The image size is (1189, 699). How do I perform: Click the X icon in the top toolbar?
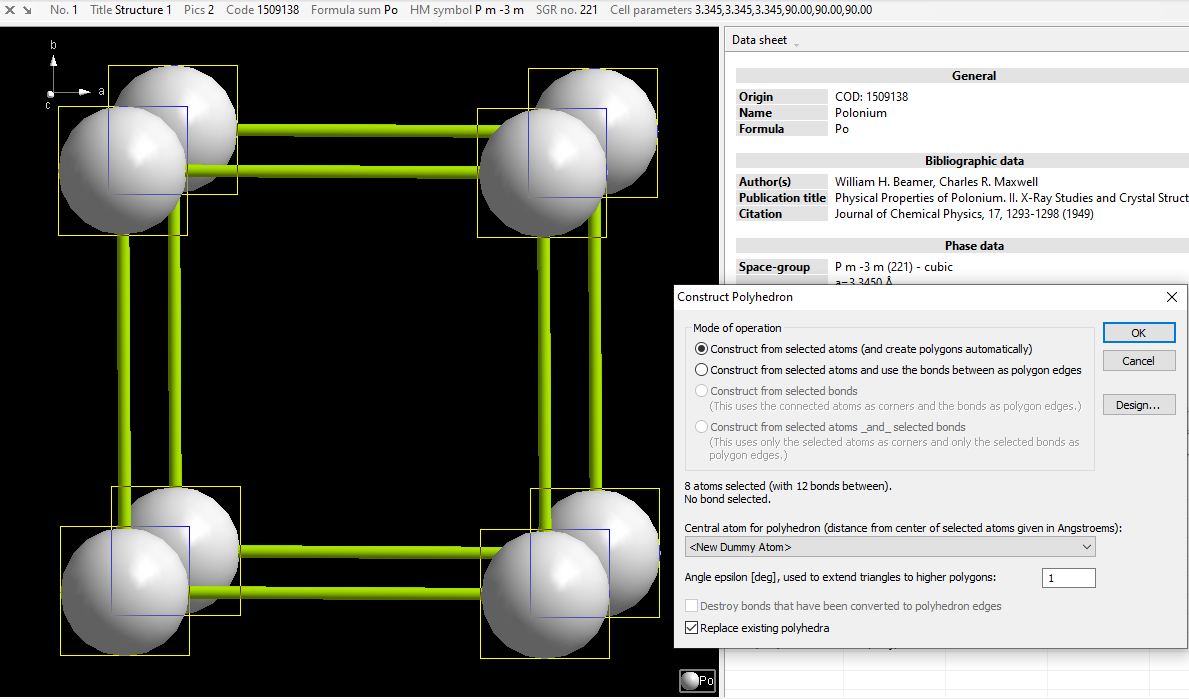pyautogui.click(x=10, y=10)
